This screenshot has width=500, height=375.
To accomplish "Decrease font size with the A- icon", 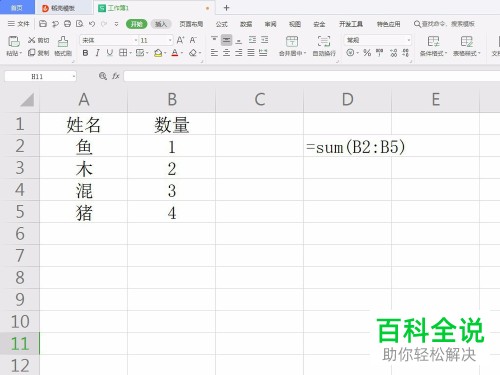I will (x=193, y=40).
